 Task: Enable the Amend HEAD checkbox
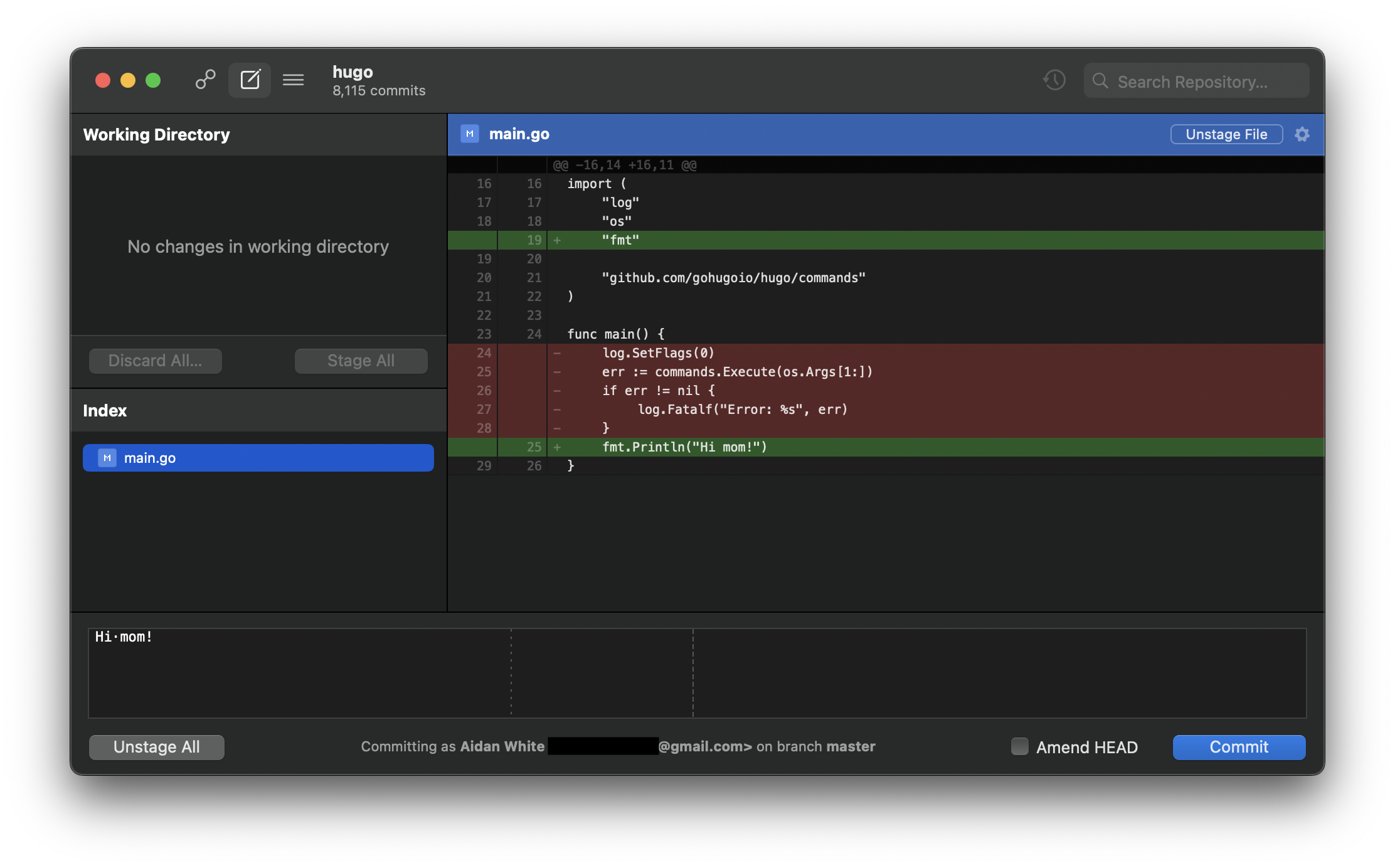pyautogui.click(x=1020, y=747)
